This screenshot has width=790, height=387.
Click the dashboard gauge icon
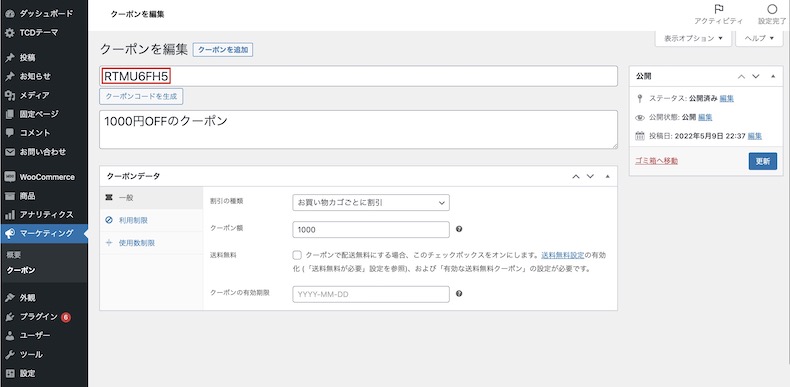(10, 14)
